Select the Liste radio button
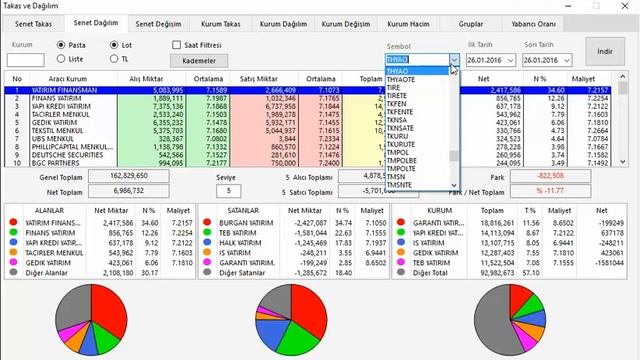Screen dimensions: 640x360 (61, 59)
